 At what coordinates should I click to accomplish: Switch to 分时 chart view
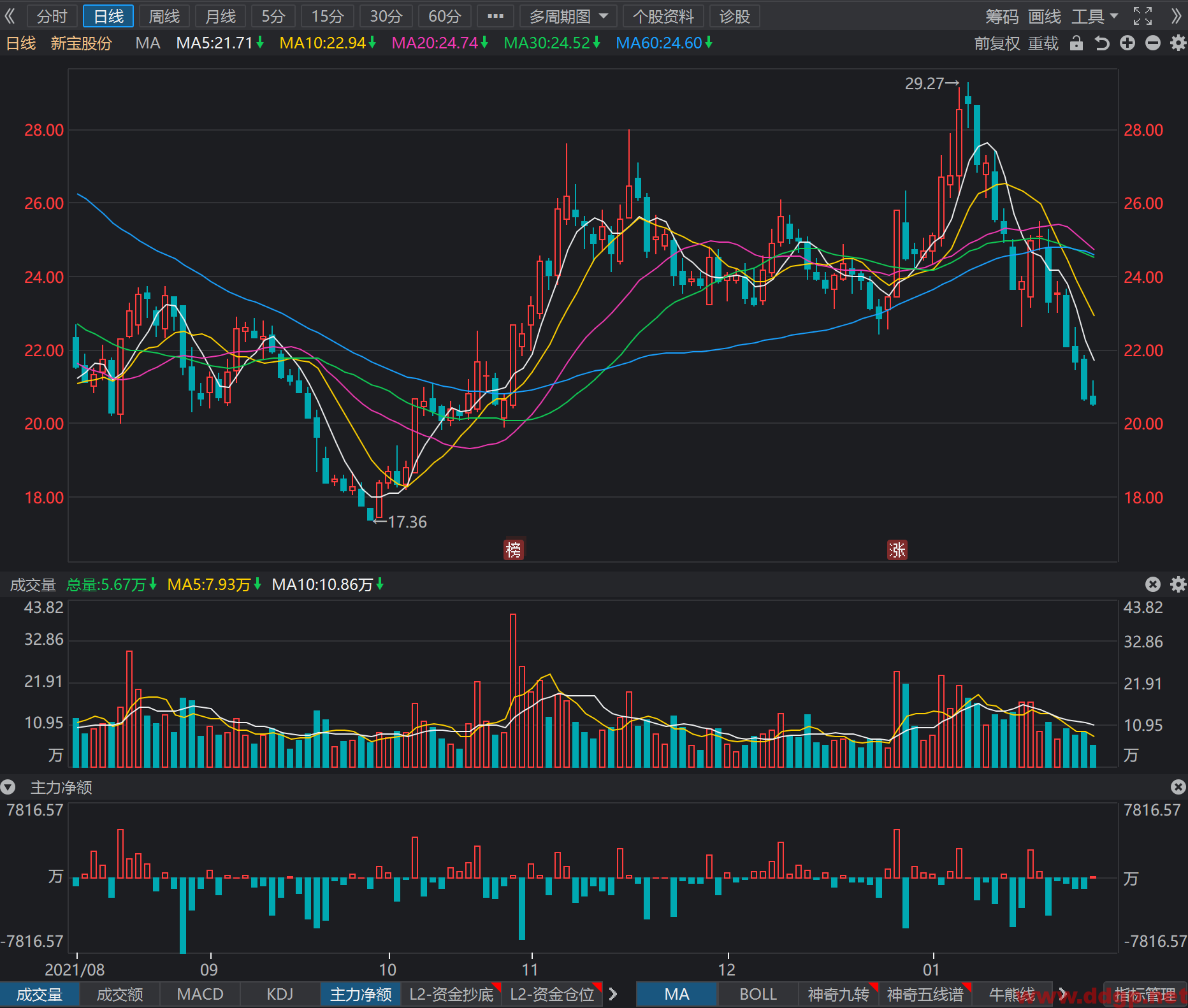pos(52,16)
